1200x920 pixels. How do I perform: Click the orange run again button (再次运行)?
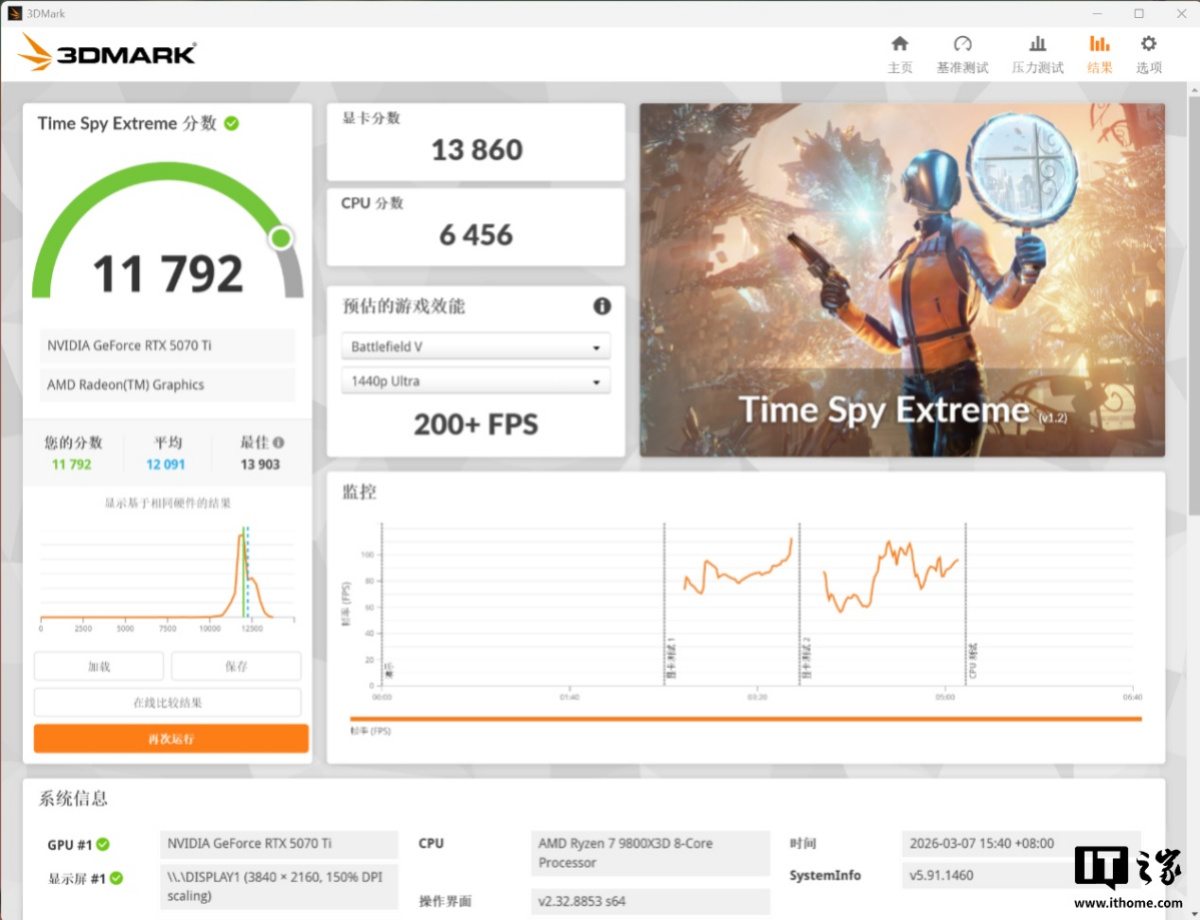point(171,739)
